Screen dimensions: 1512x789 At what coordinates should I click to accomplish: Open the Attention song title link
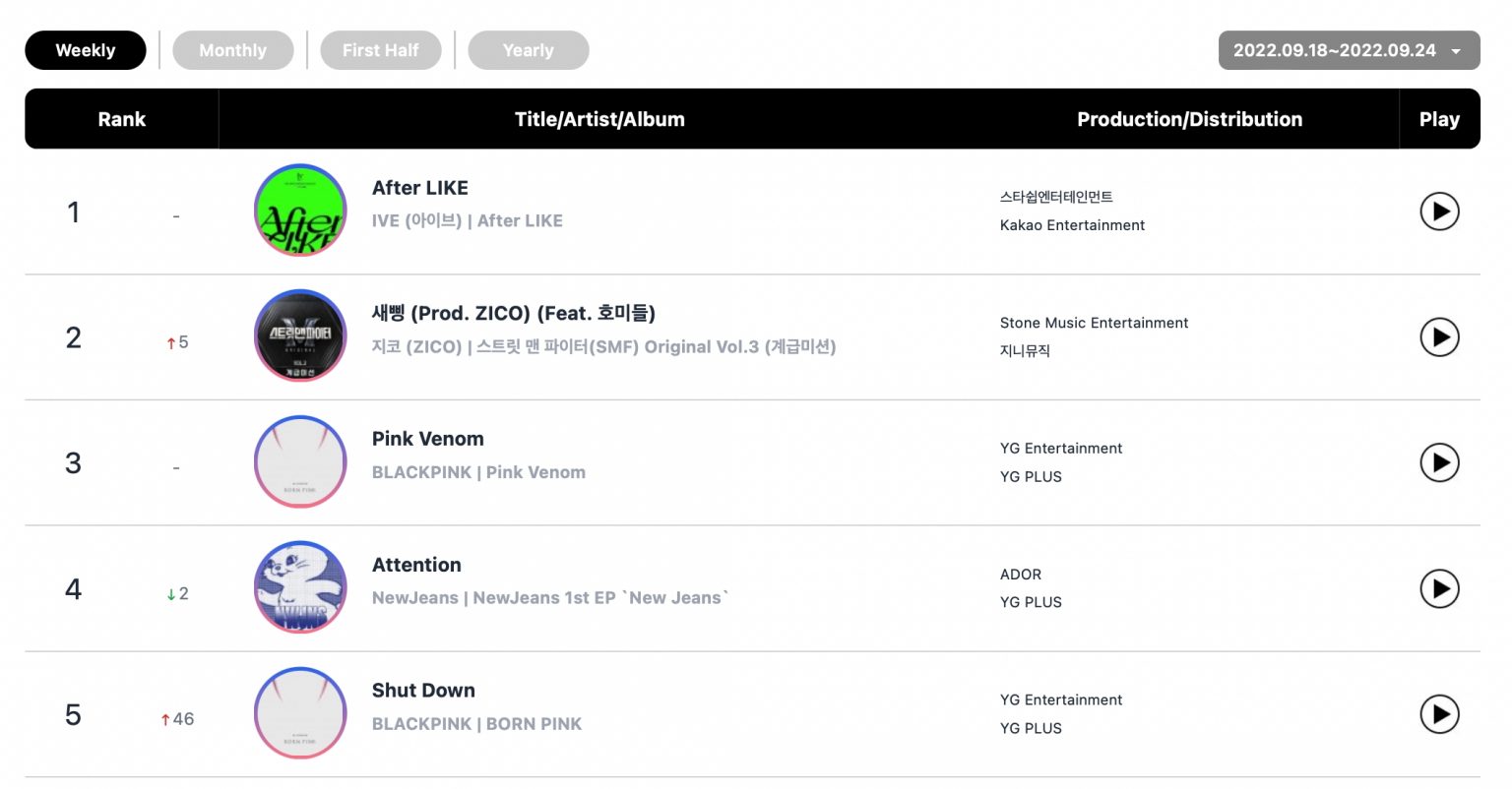pyautogui.click(x=416, y=565)
